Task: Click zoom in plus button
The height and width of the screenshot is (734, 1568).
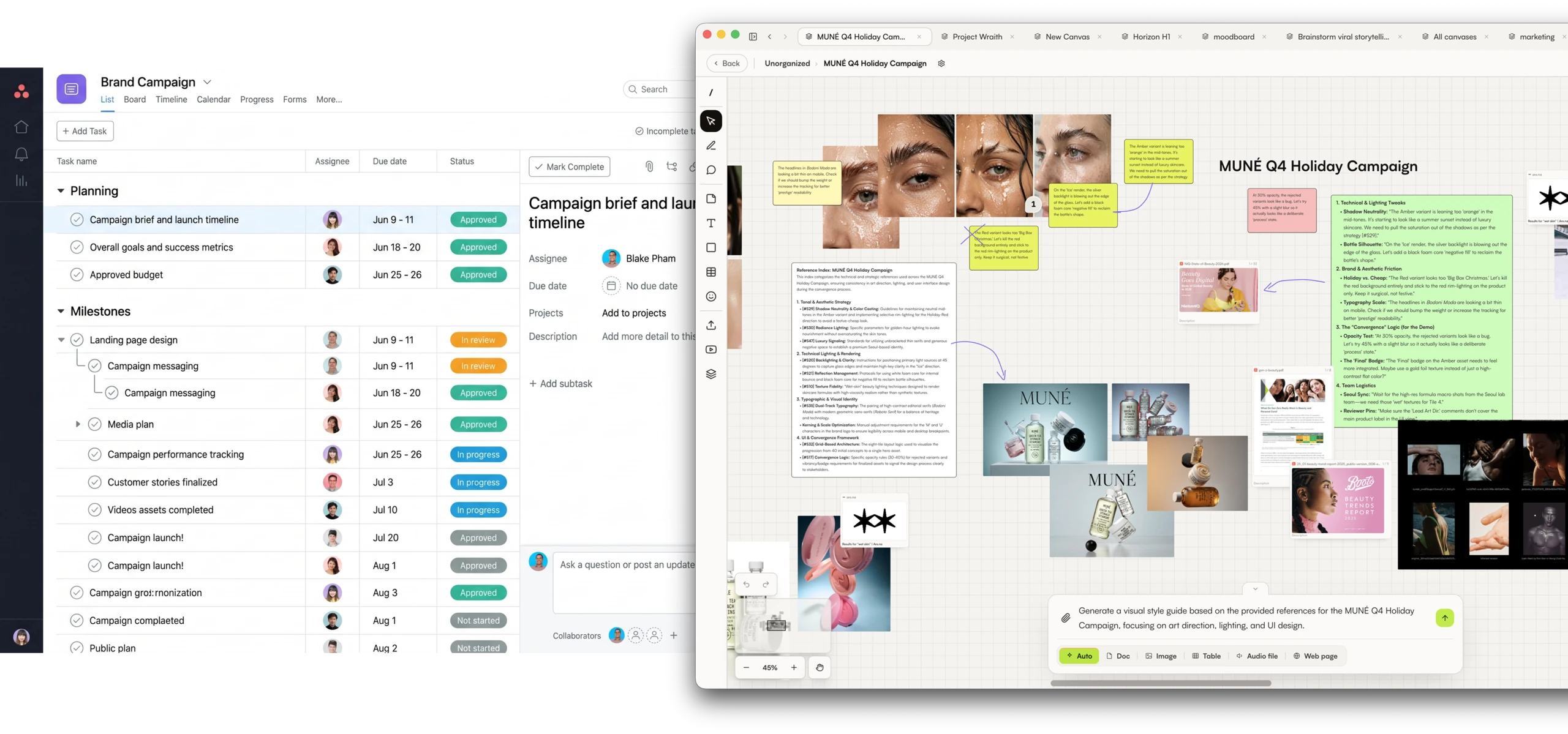Action: pyautogui.click(x=794, y=667)
